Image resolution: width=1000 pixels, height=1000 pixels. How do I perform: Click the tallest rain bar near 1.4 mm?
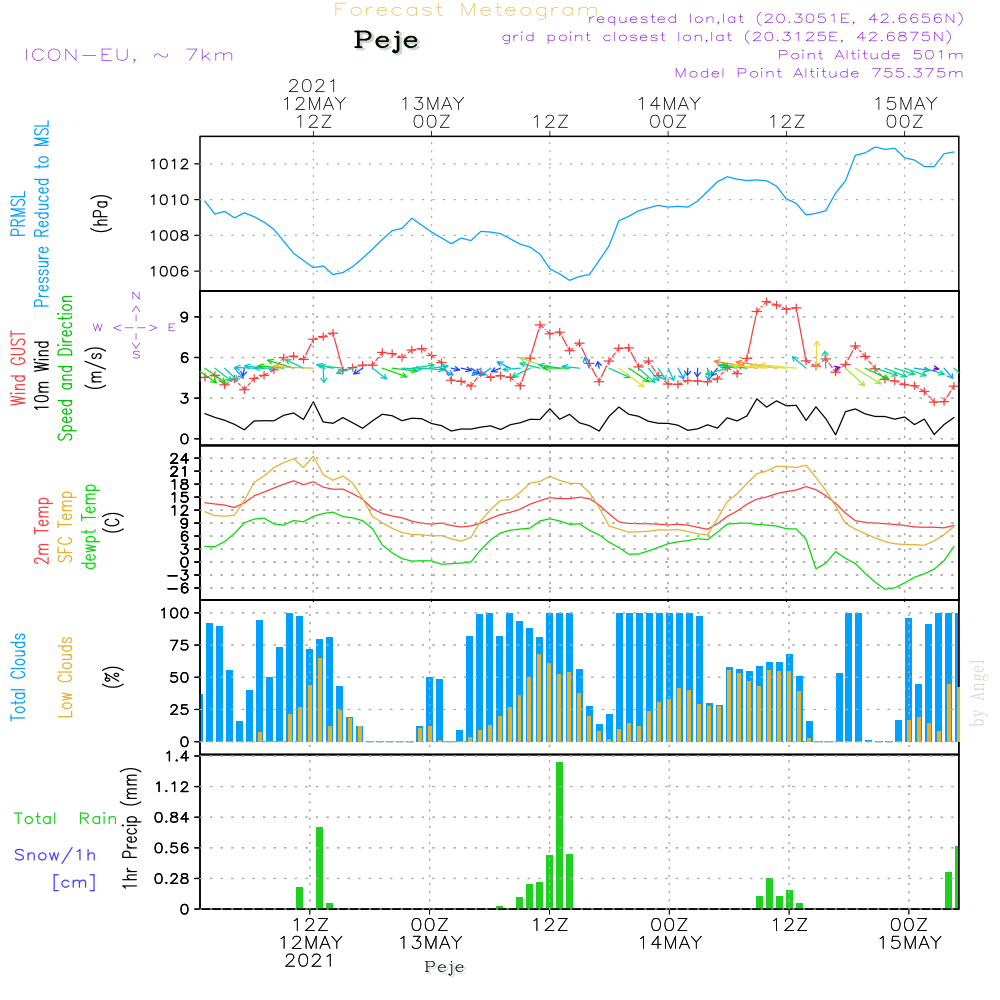(x=559, y=835)
